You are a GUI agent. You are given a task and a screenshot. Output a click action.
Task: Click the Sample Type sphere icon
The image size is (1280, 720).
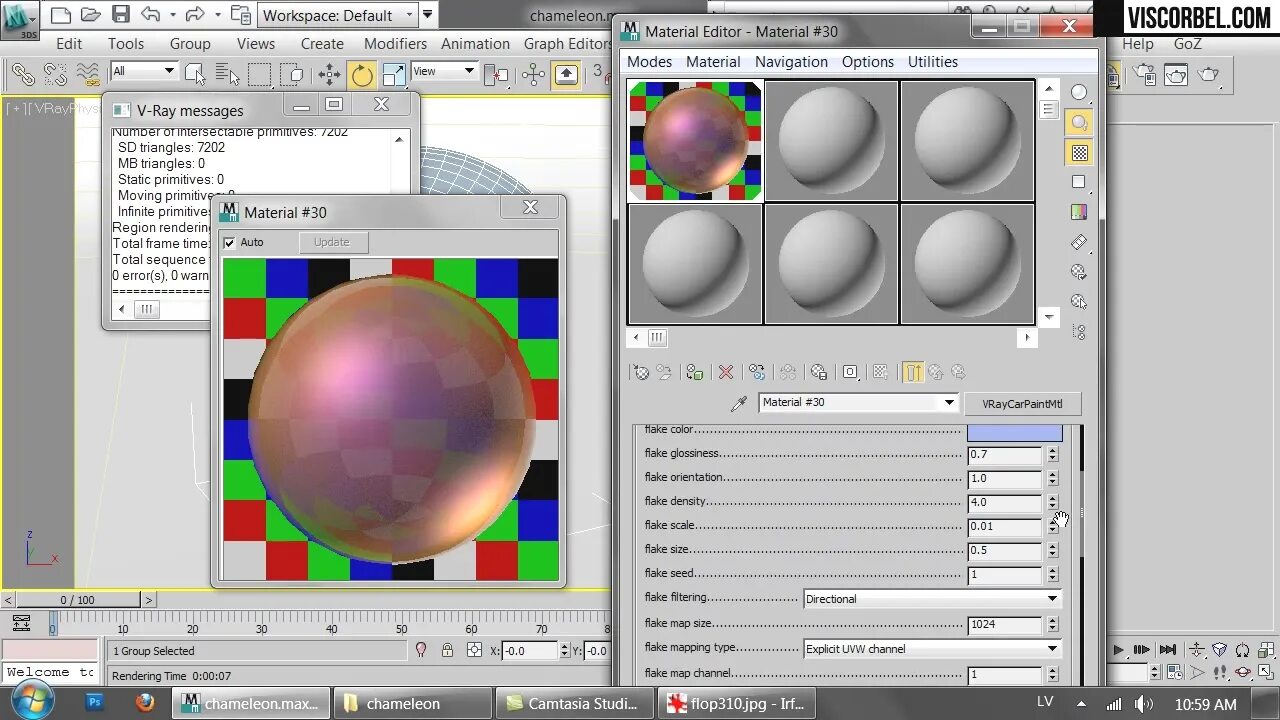(1079, 92)
